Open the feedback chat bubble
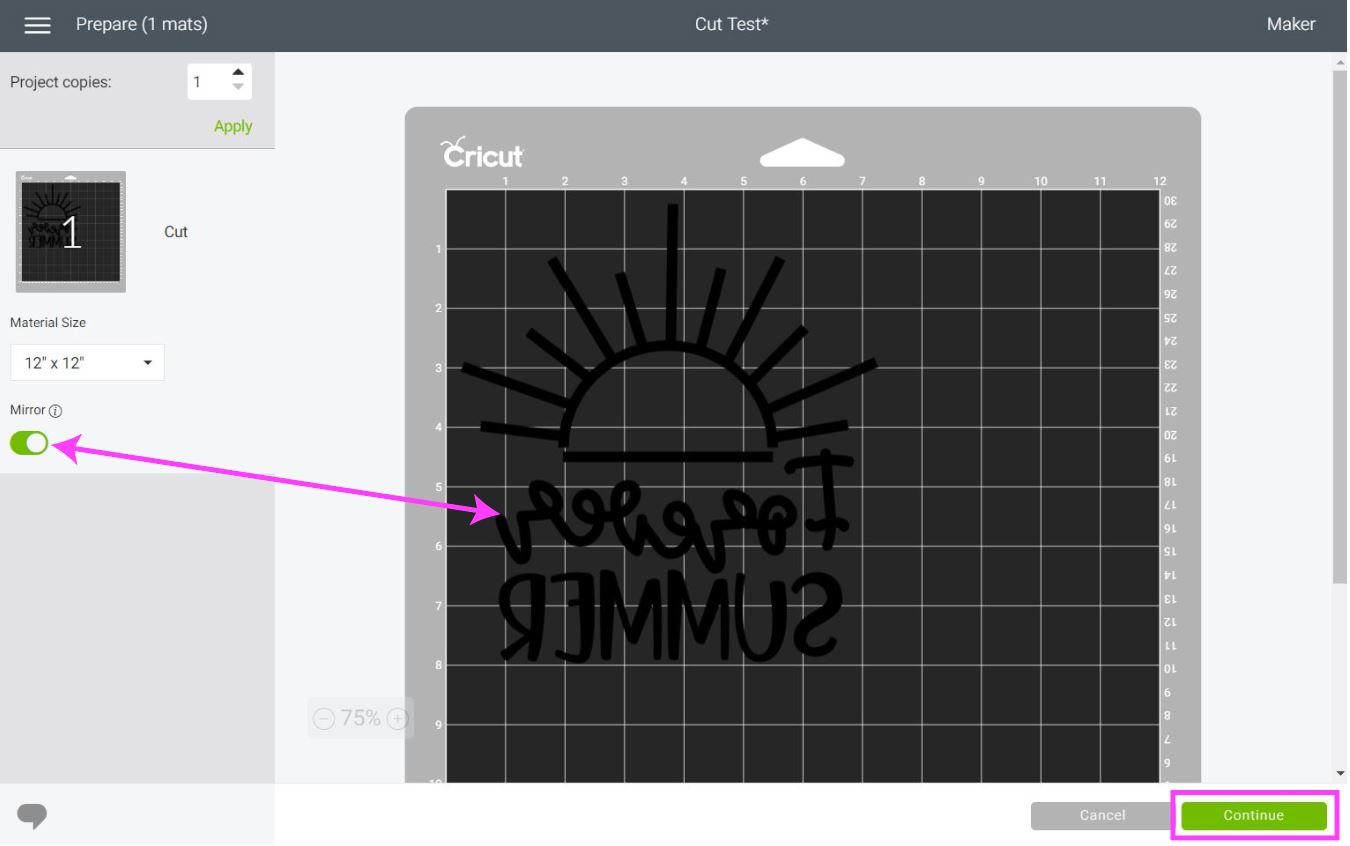The height and width of the screenshot is (846, 1350). [x=32, y=815]
